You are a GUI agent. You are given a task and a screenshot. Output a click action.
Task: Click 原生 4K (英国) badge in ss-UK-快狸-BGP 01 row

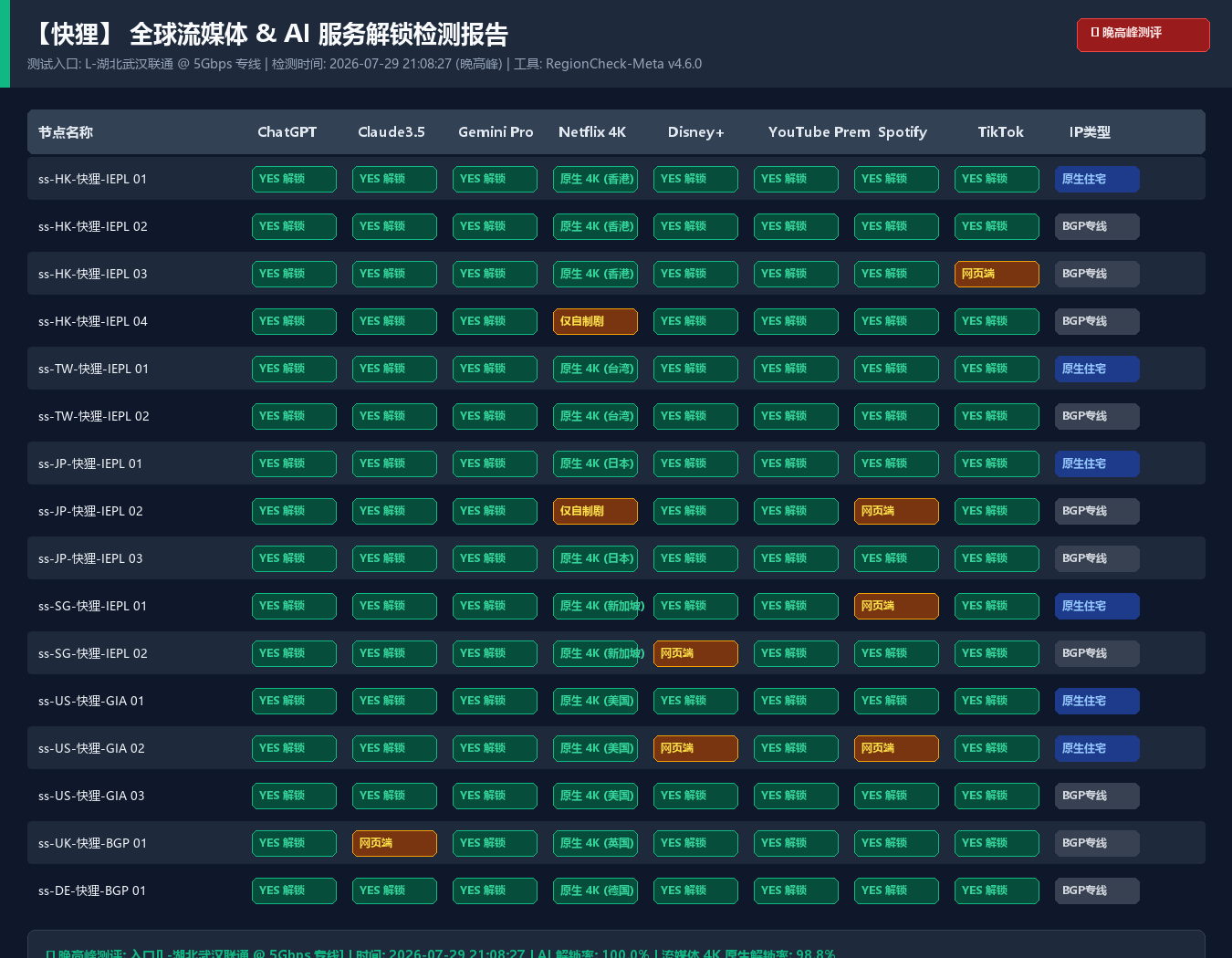click(x=595, y=843)
